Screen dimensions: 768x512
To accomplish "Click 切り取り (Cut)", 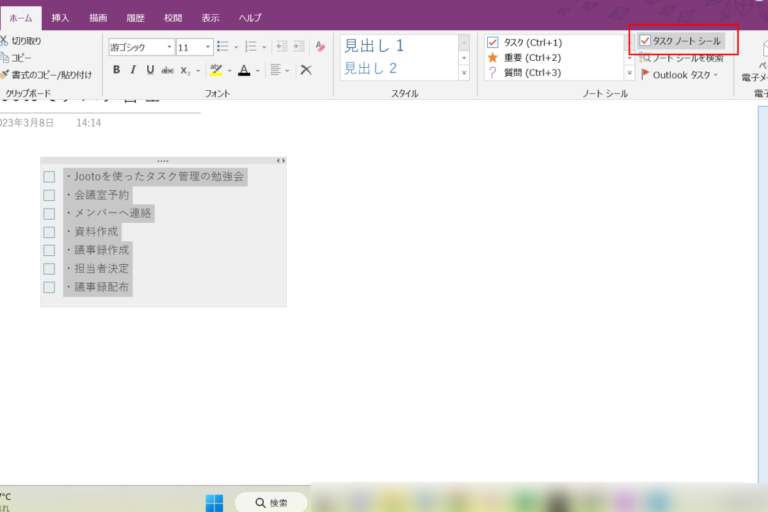I will [x=21, y=41].
